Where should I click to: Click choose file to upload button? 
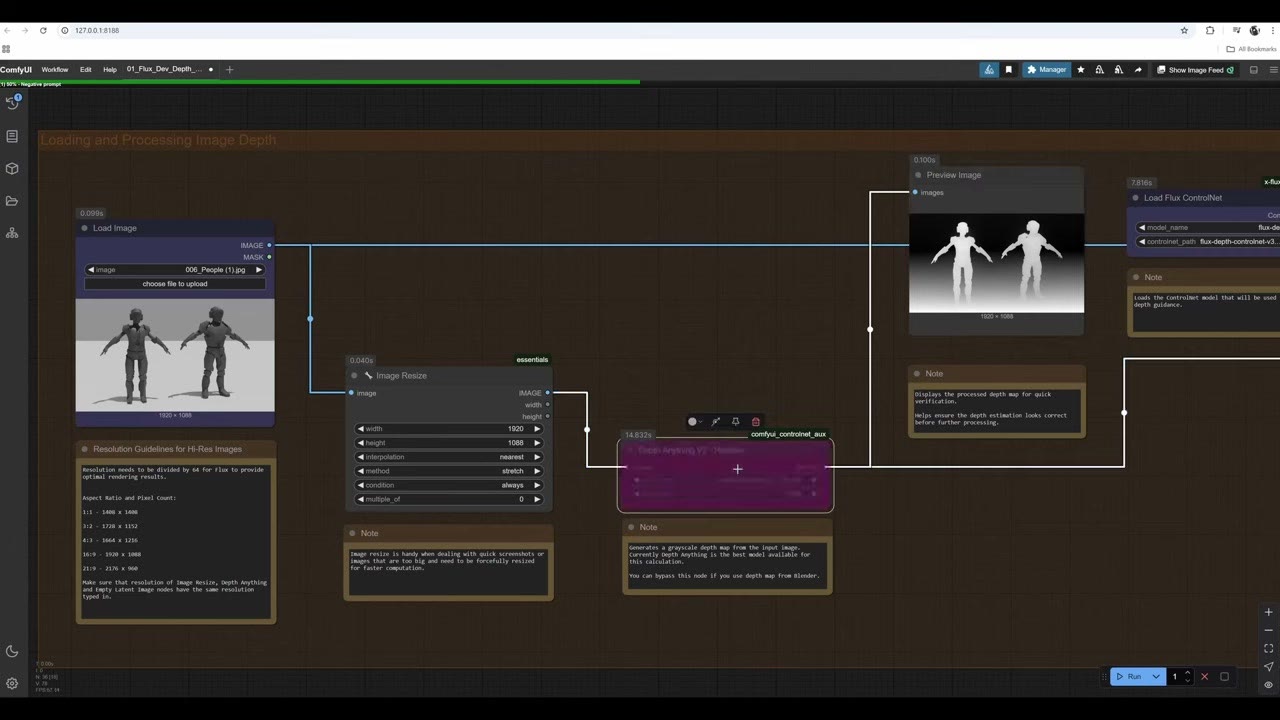tap(175, 284)
